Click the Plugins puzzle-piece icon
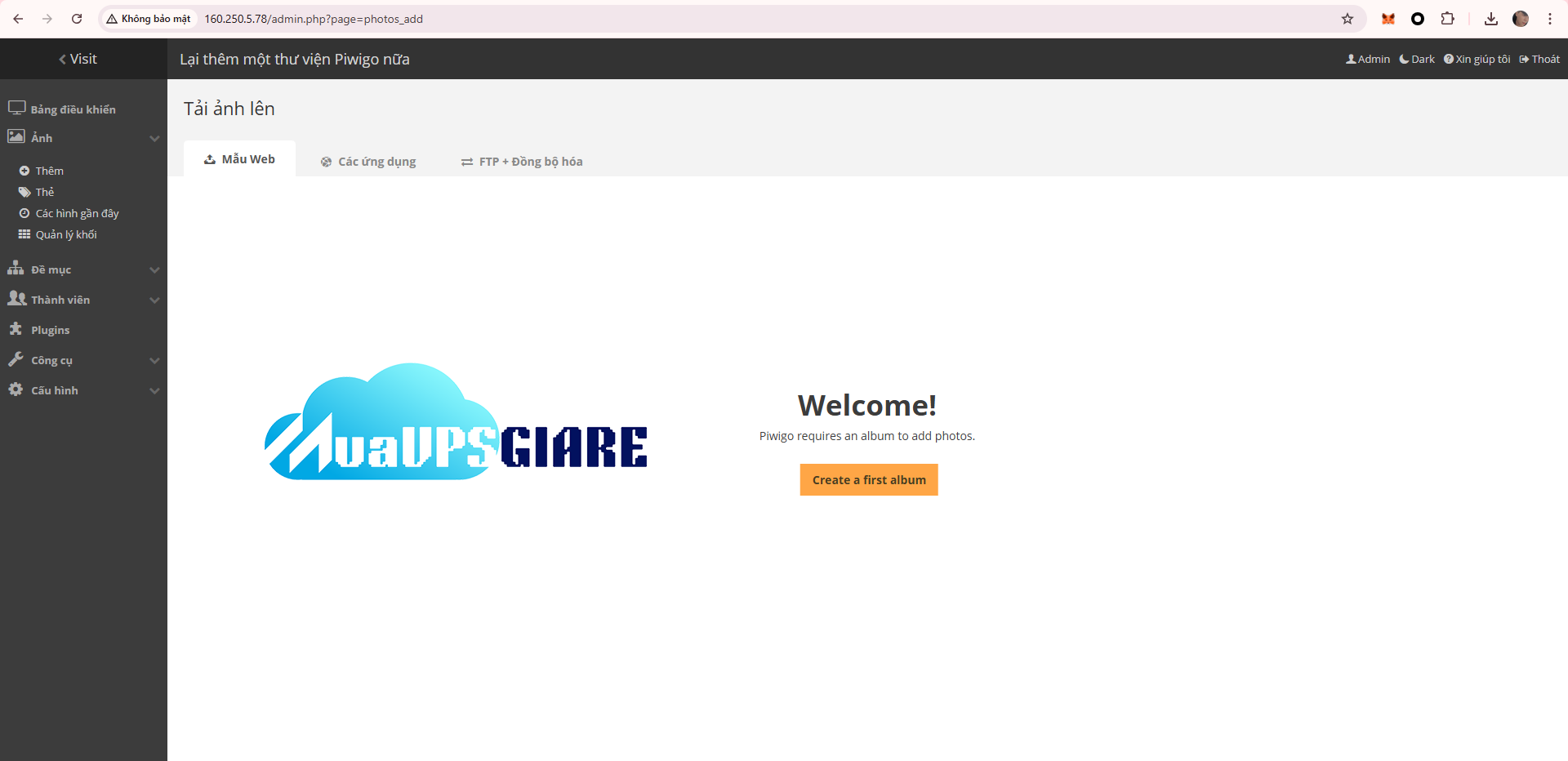Screen dimensions: 1568x761 pyautogui.click(x=16, y=329)
